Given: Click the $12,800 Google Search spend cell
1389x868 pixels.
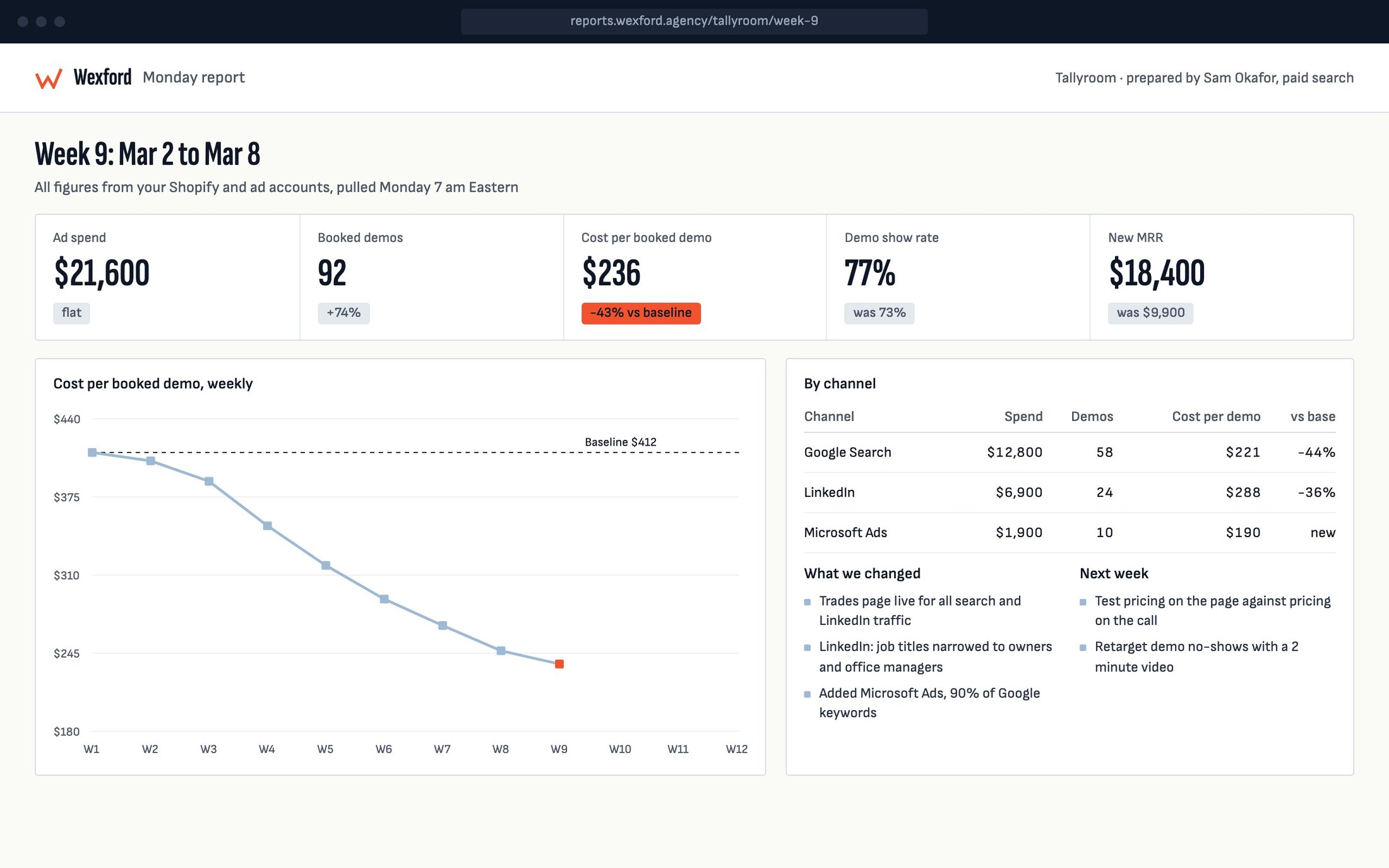Looking at the screenshot, I should click(1015, 453).
